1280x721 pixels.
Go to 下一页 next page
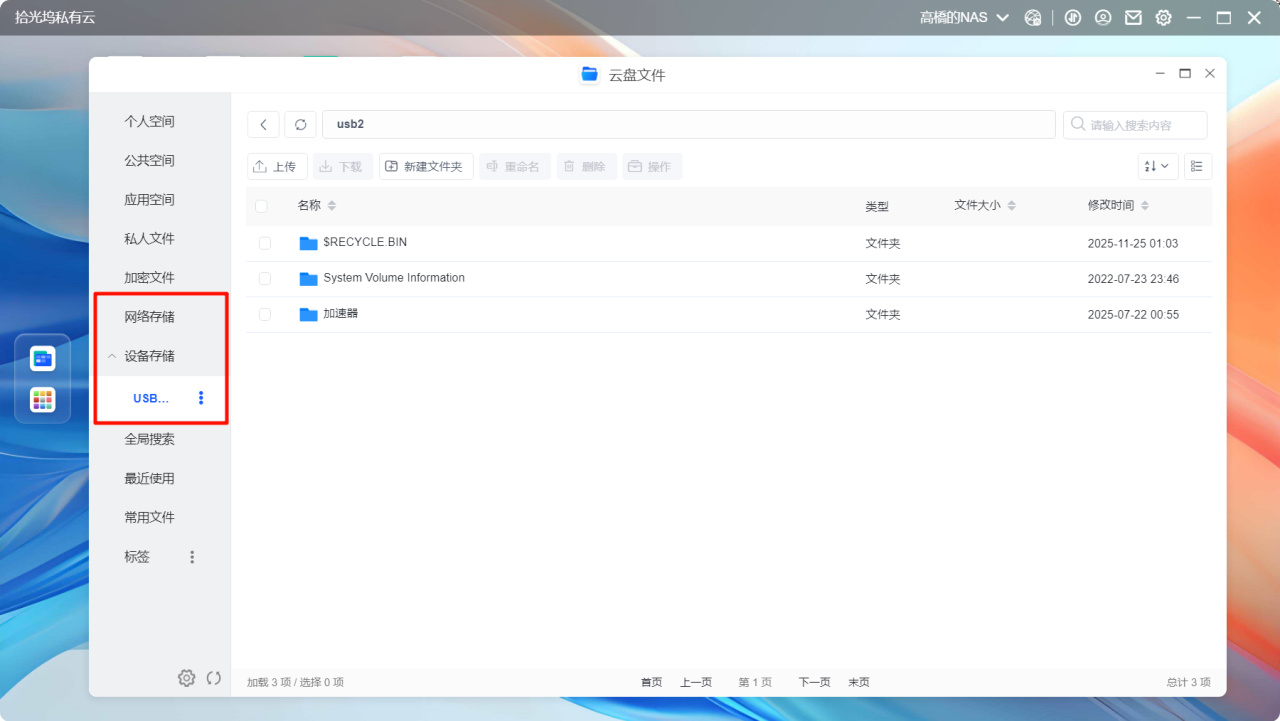(814, 682)
